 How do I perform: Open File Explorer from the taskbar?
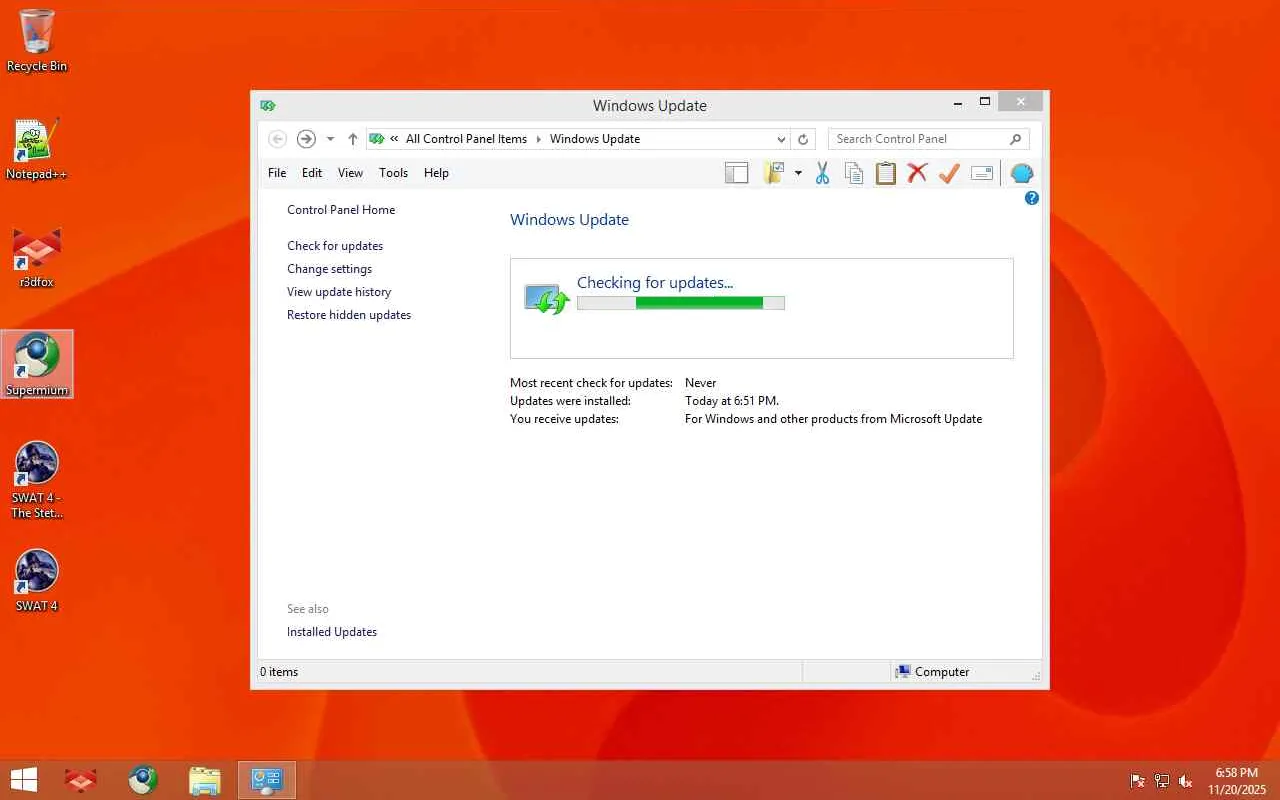[x=204, y=780]
